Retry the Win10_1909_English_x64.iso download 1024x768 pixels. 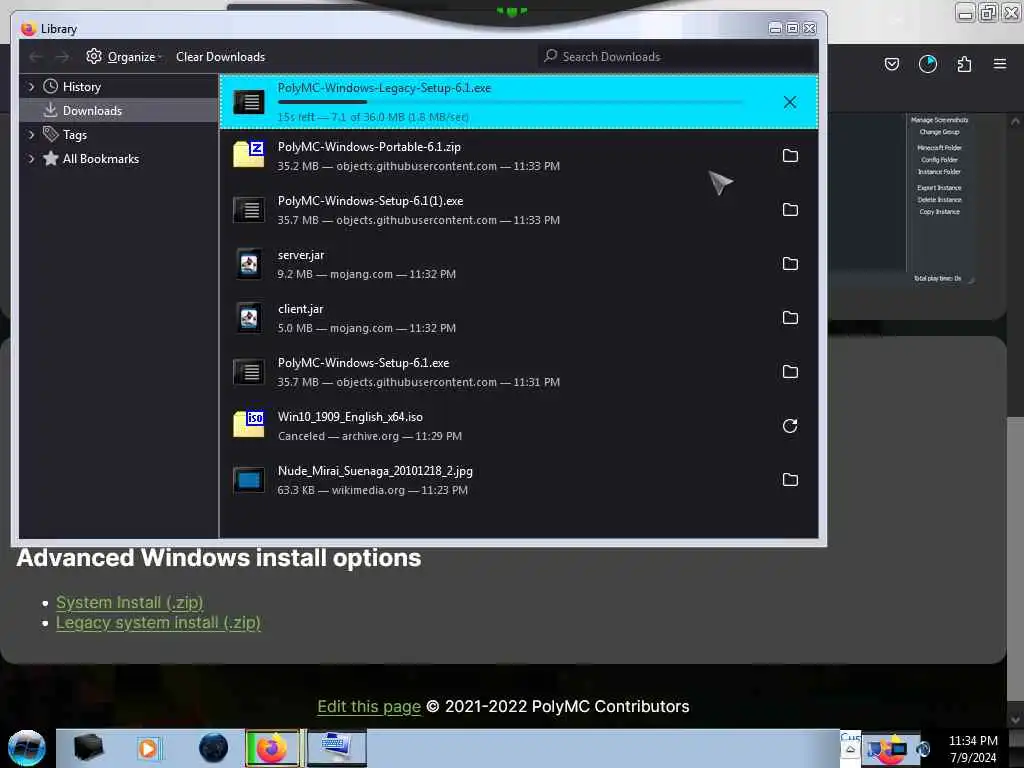click(790, 426)
